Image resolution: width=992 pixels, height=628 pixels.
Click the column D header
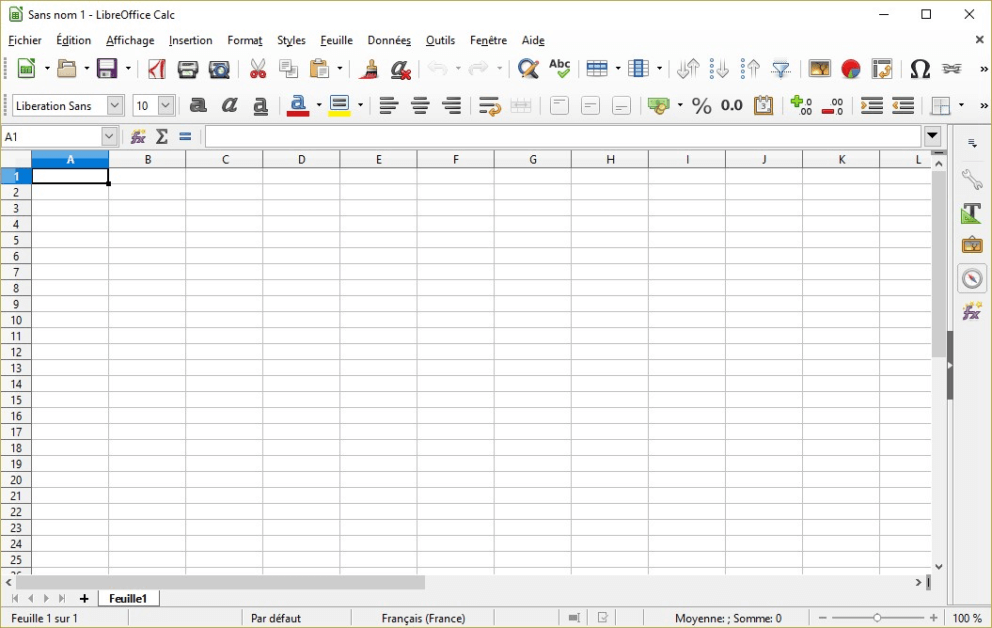301,159
